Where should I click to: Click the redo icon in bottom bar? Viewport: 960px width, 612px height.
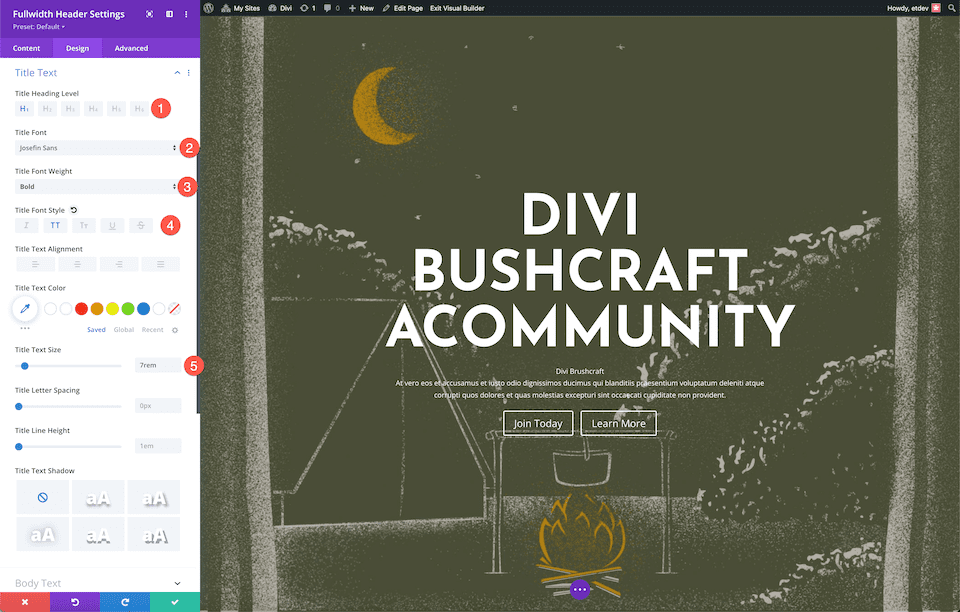click(x=124, y=601)
